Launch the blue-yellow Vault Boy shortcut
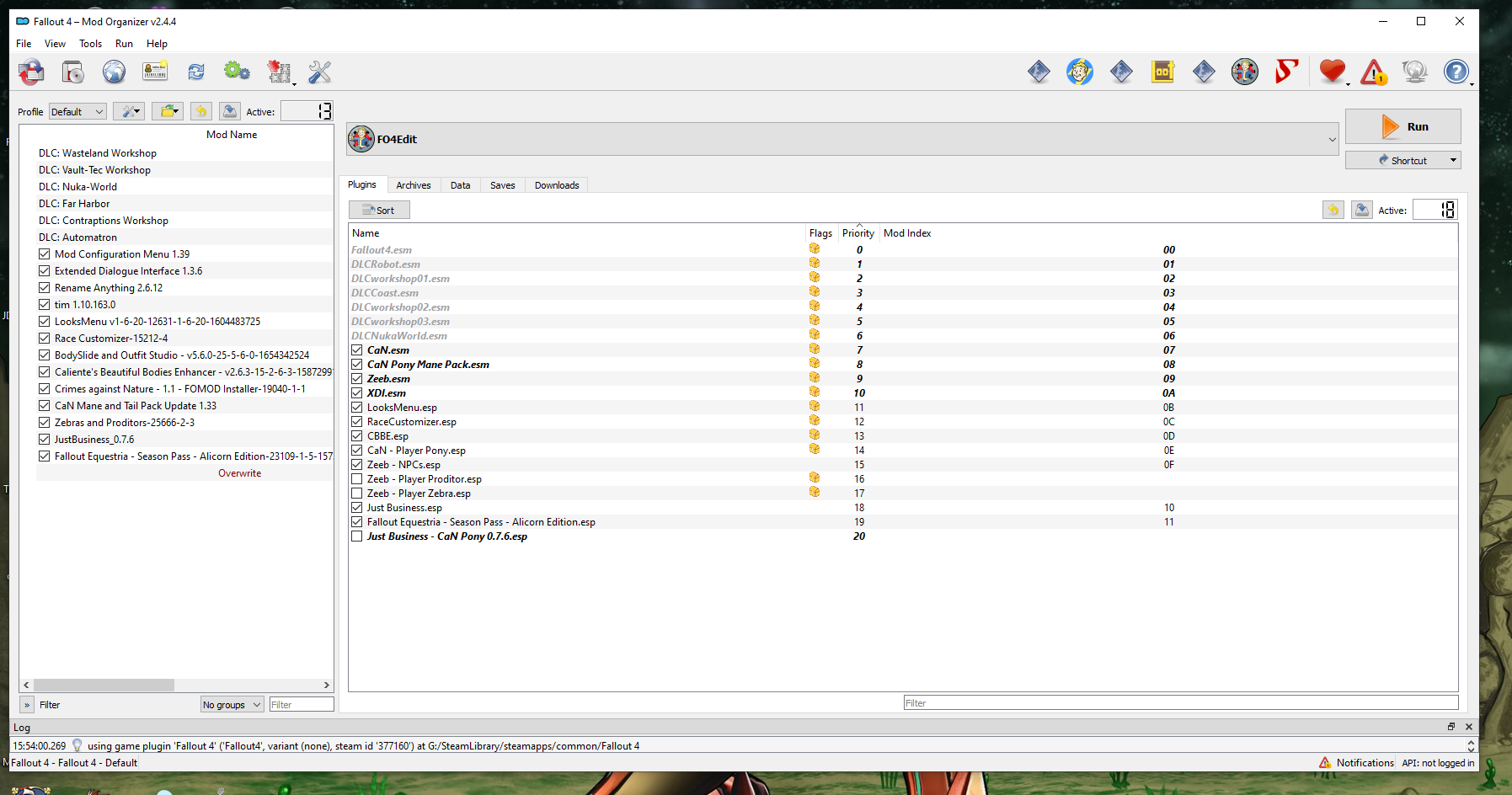 [x=1080, y=72]
